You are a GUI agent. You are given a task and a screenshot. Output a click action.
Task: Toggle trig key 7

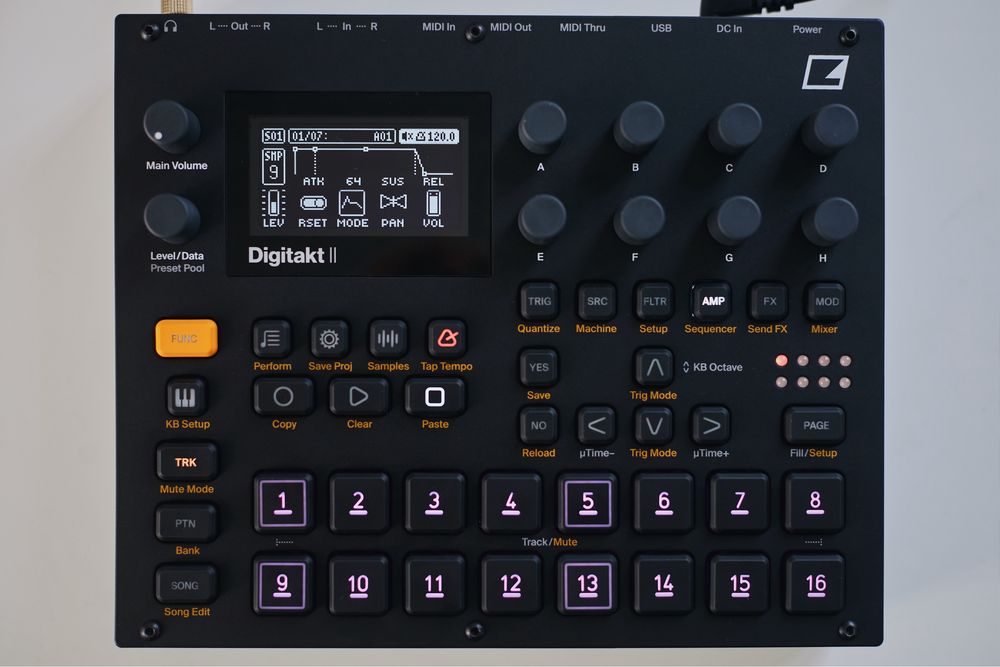tap(739, 503)
